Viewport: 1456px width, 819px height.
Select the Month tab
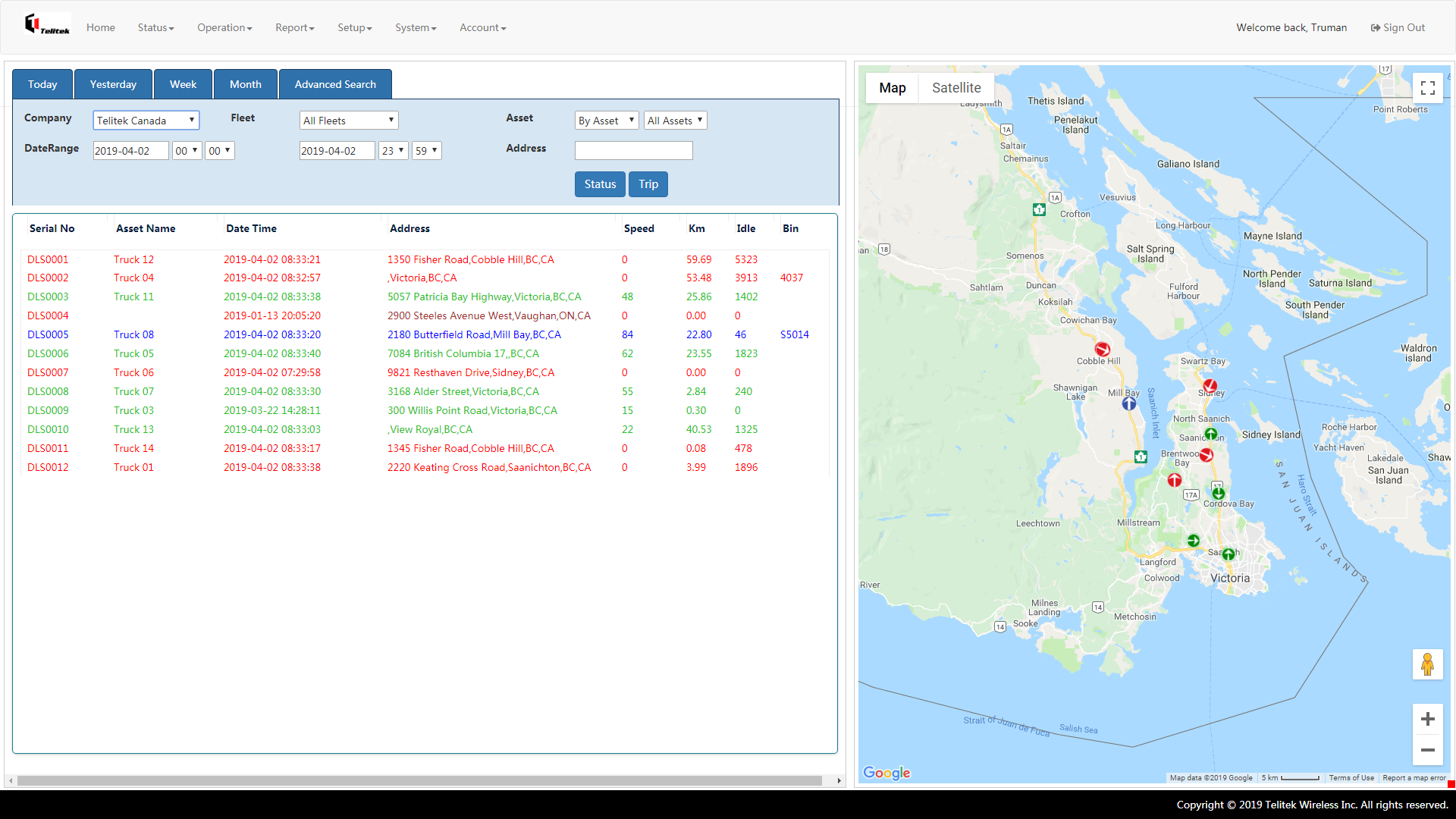click(x=246, y=84)
